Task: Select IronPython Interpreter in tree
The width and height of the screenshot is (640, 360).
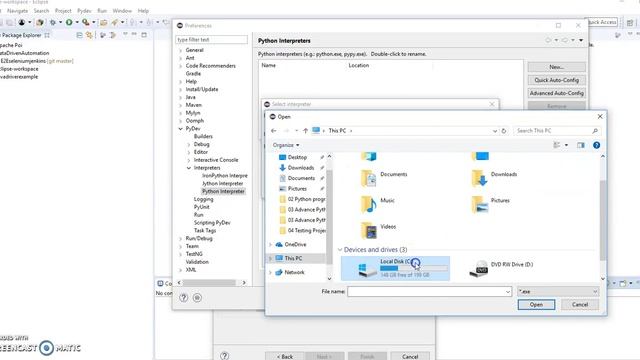Action: [224, 176]
